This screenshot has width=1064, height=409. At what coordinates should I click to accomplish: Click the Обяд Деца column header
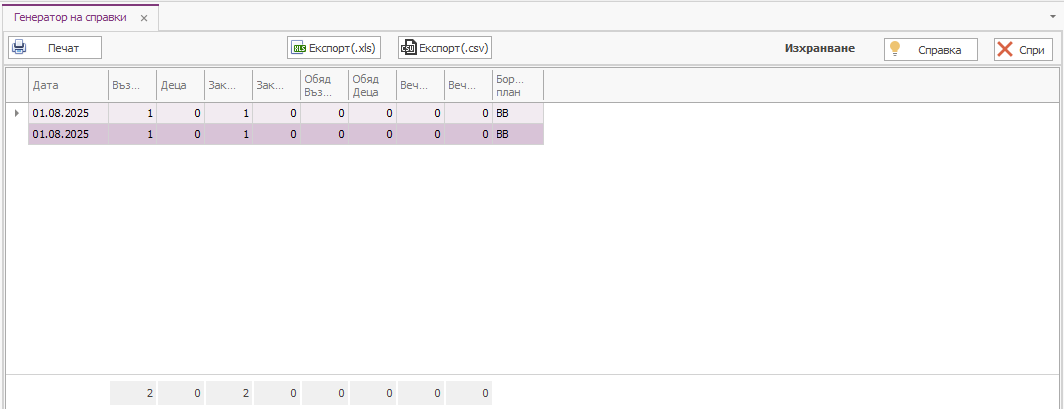coord(372,85)
